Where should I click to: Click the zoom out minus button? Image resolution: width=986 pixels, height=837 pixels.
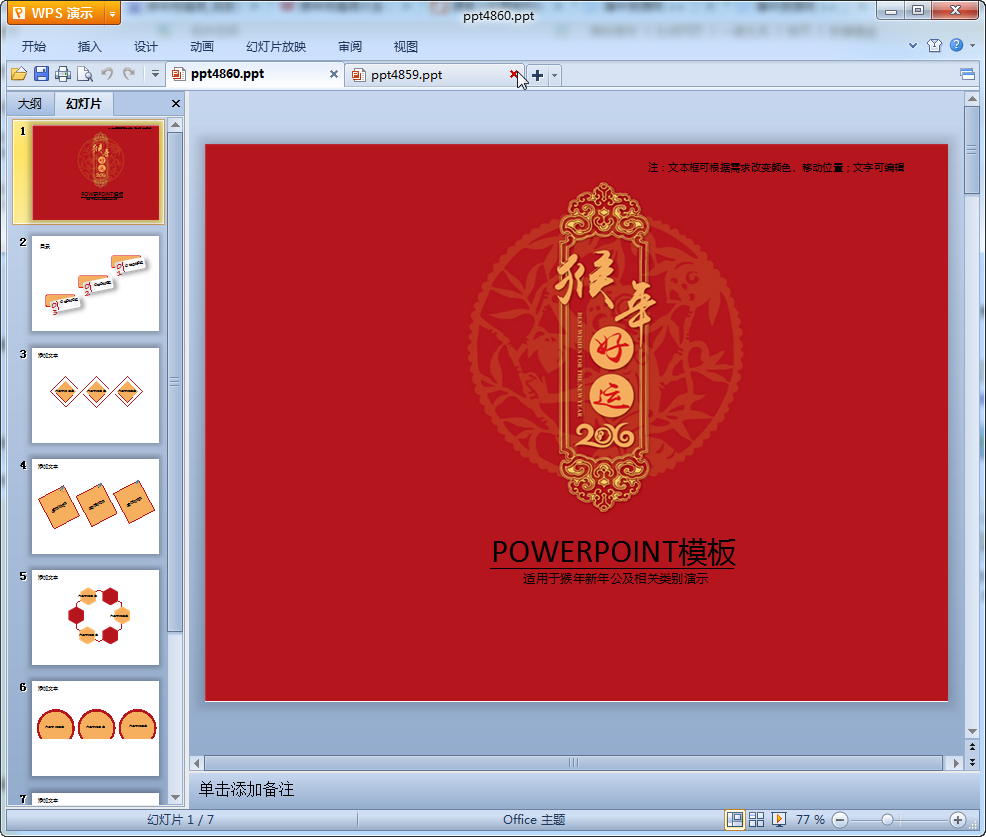(840, 819)
